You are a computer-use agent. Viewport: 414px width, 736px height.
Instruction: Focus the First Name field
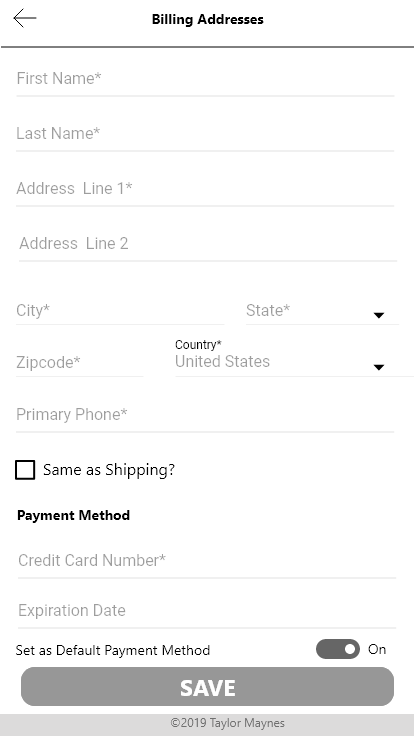click(205, 78)
